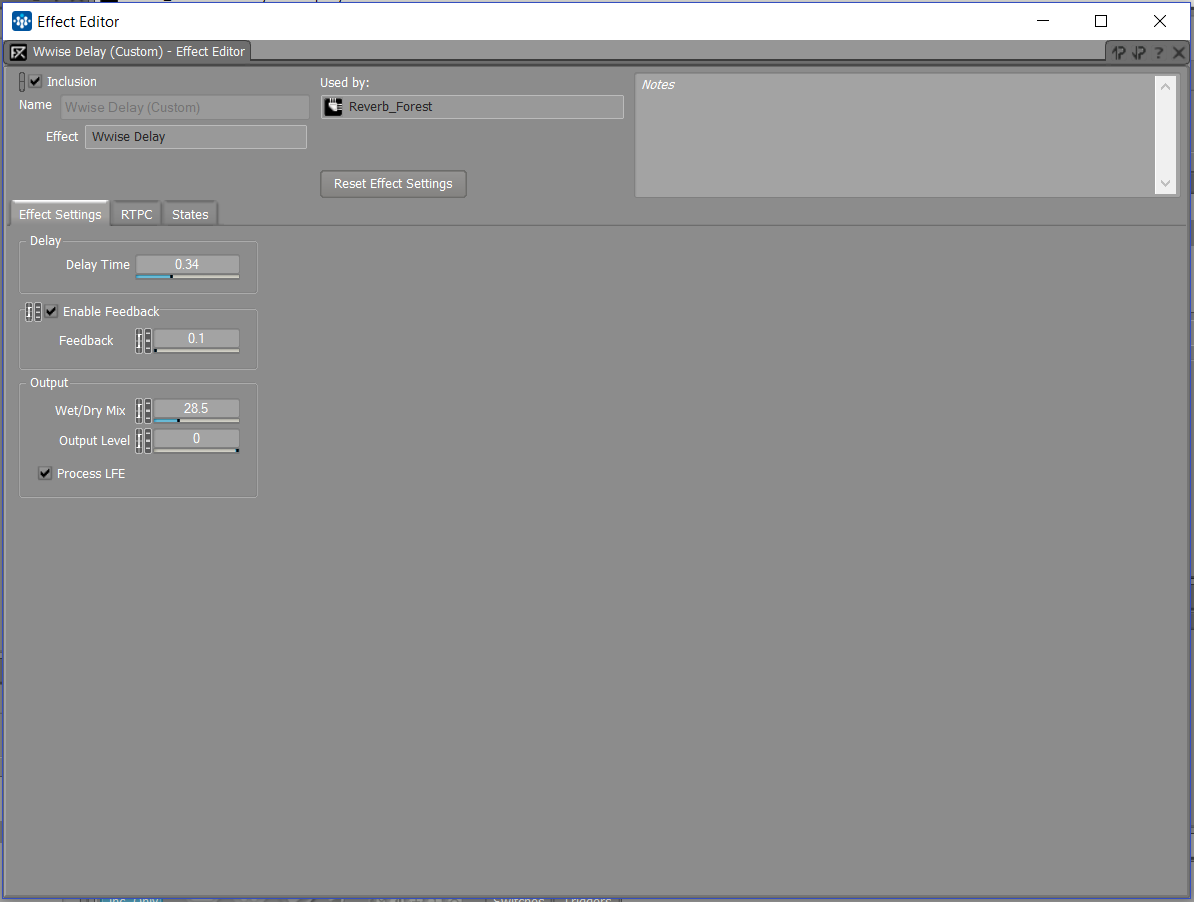This screenshot has height=902, width=1194.
Task: Click the Feedback RTPC indicator
Action: pos(148,341)
